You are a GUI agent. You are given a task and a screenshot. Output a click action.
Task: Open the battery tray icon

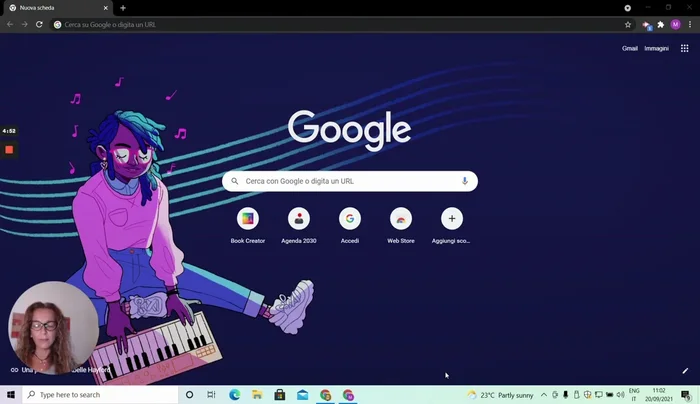(609, 395)
